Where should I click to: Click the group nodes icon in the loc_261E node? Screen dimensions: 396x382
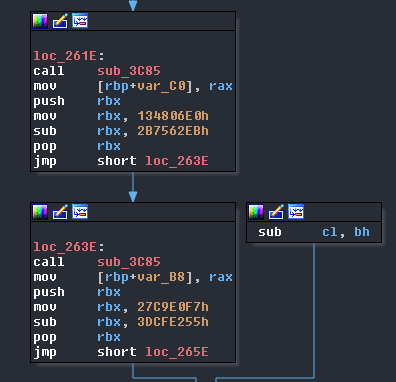pyautogui.click(x=80, y=21)
